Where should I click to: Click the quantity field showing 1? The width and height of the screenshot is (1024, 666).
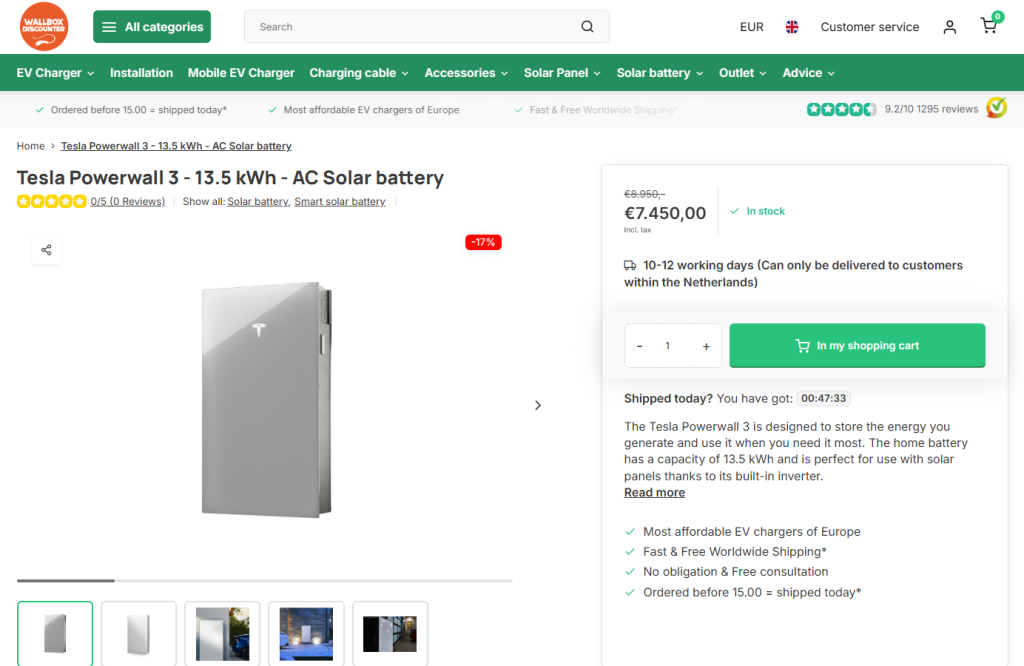coord(667,345)
